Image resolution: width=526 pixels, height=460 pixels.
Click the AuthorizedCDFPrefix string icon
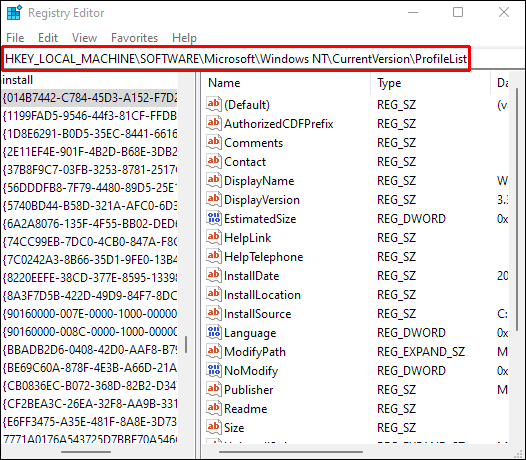coord(214,123)
